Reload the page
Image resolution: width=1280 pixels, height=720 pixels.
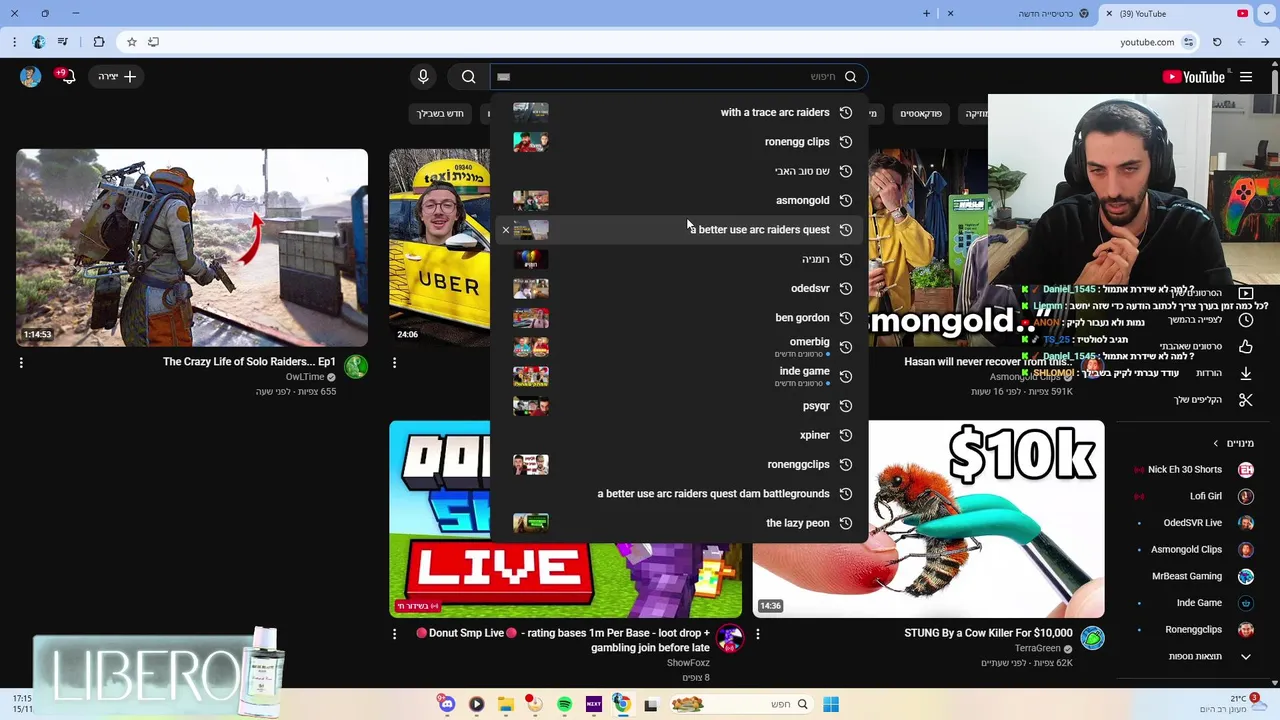(1217, 42)
